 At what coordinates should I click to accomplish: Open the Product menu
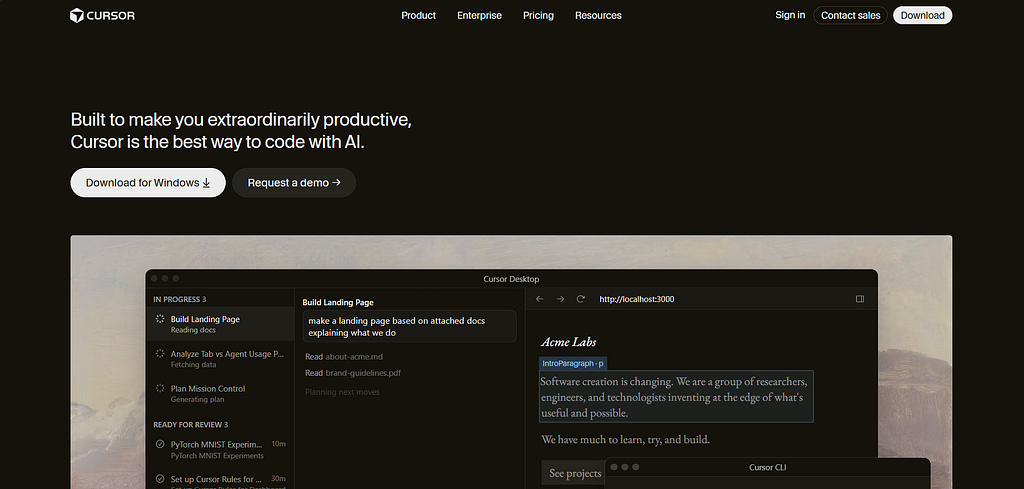click(419, 15)
